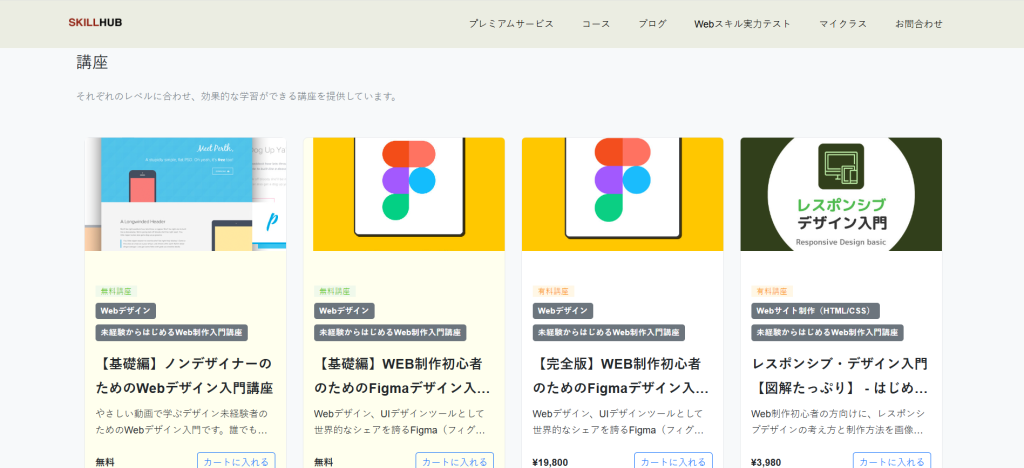Add the ¥3,980 responsive design course to cart
The width and height of the screenshot is (1024, 468).
pyautogui.click(x=891, y=461)
